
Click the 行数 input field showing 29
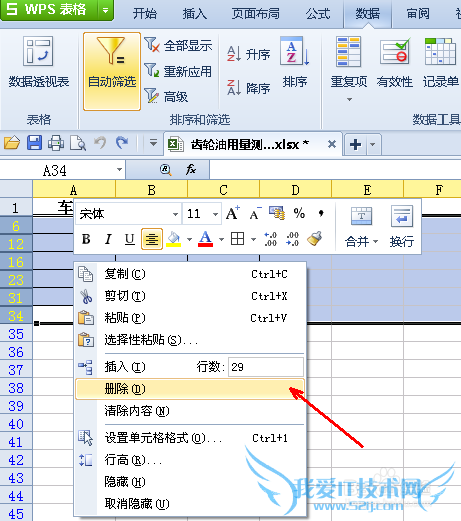point(266,367)
